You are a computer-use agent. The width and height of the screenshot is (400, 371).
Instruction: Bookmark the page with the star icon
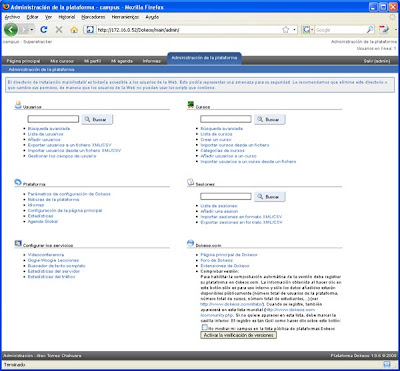286,30
